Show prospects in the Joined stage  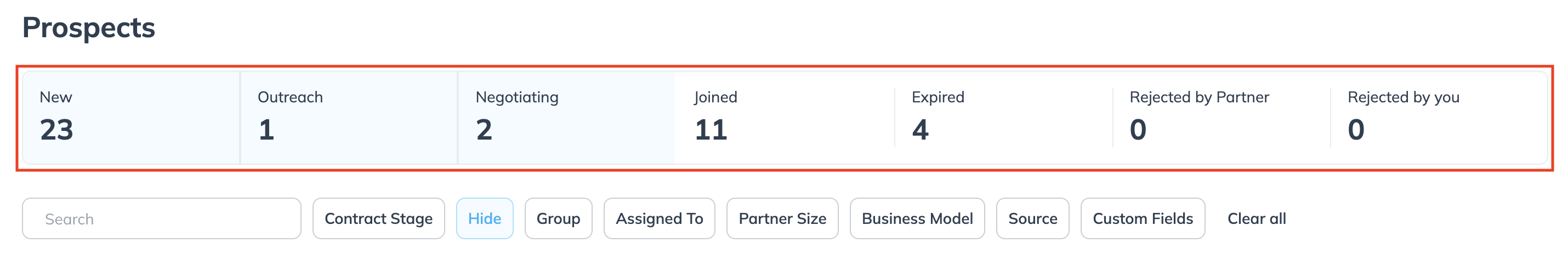[784, 117]
